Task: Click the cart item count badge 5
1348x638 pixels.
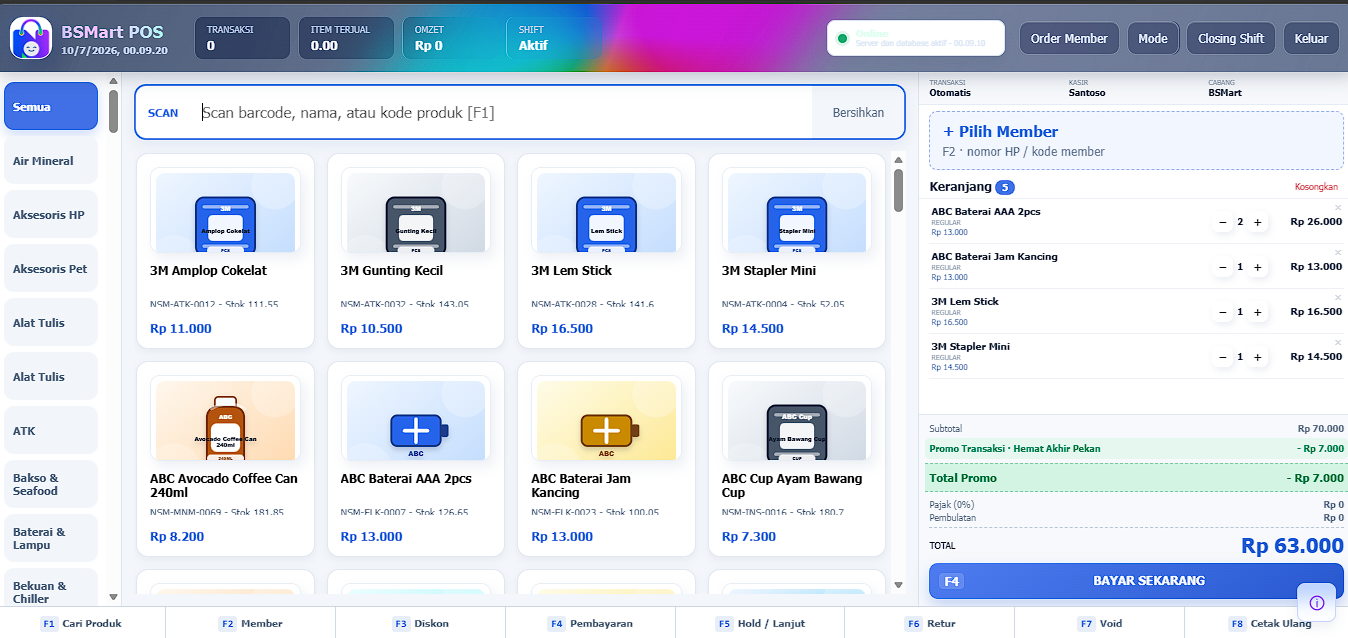Action: click(1005, 187)
